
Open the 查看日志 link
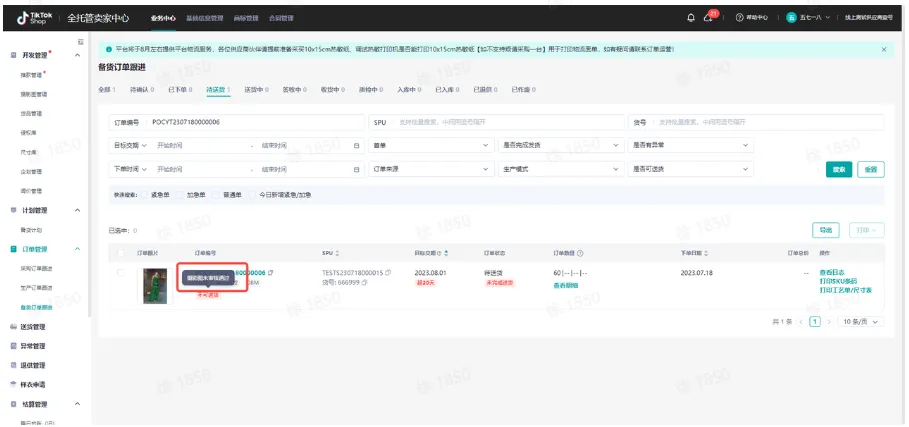pyautogui.click(x=831, y=272)
